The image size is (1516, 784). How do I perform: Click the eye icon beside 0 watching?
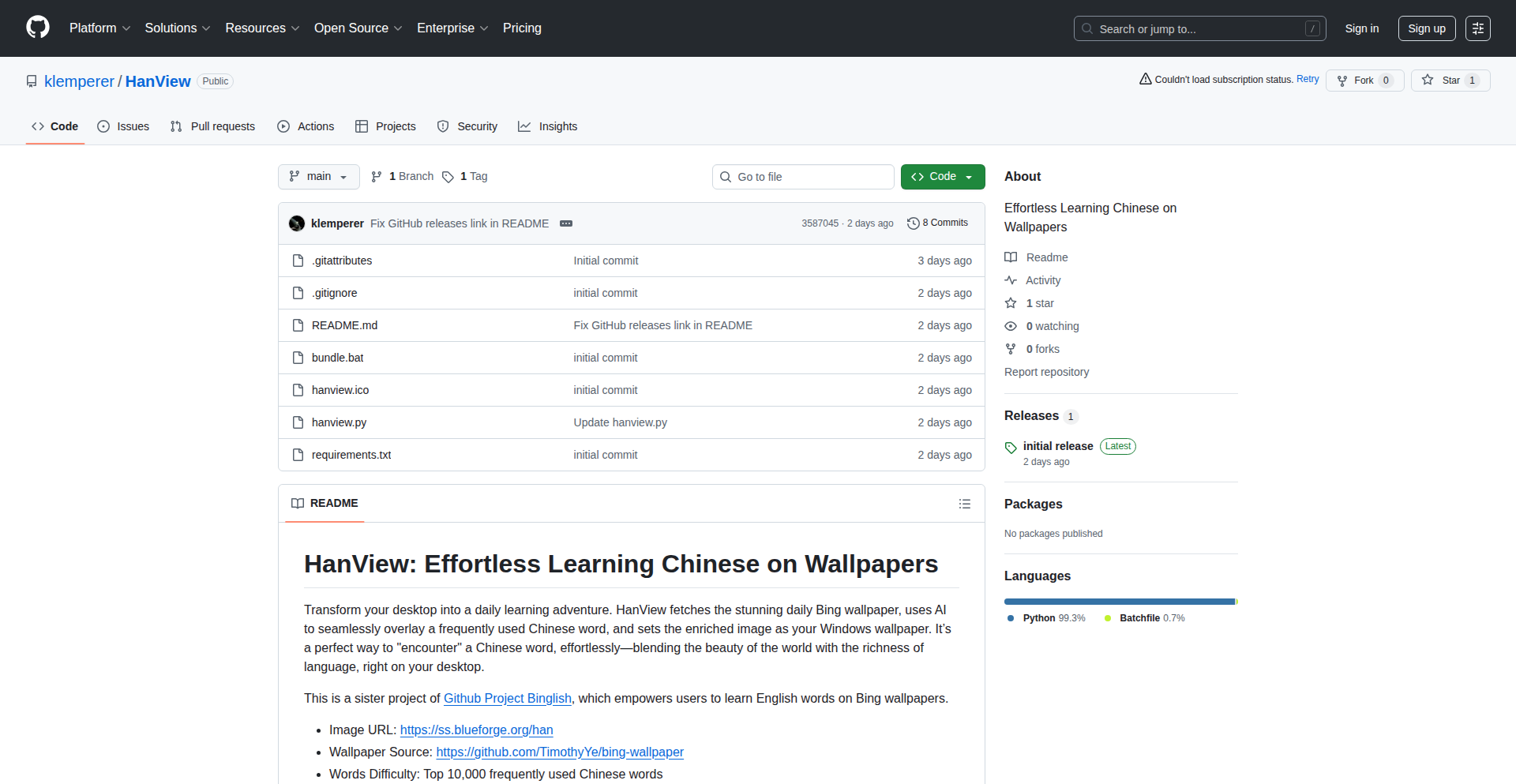pyautogui.click(x=1011, y=326)
